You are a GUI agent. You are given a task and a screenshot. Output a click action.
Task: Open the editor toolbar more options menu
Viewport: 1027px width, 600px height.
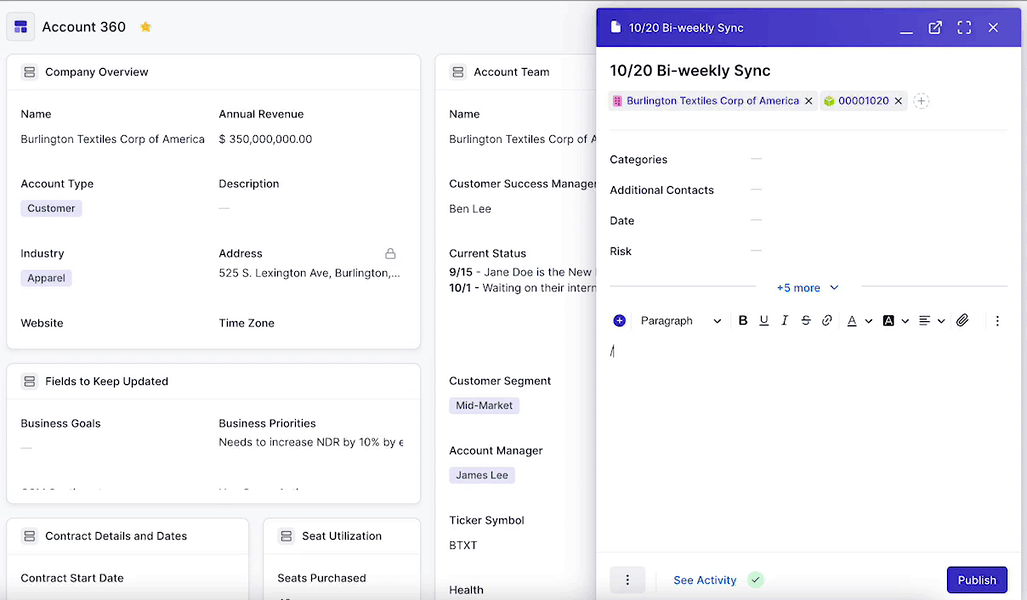click(997, 320)
